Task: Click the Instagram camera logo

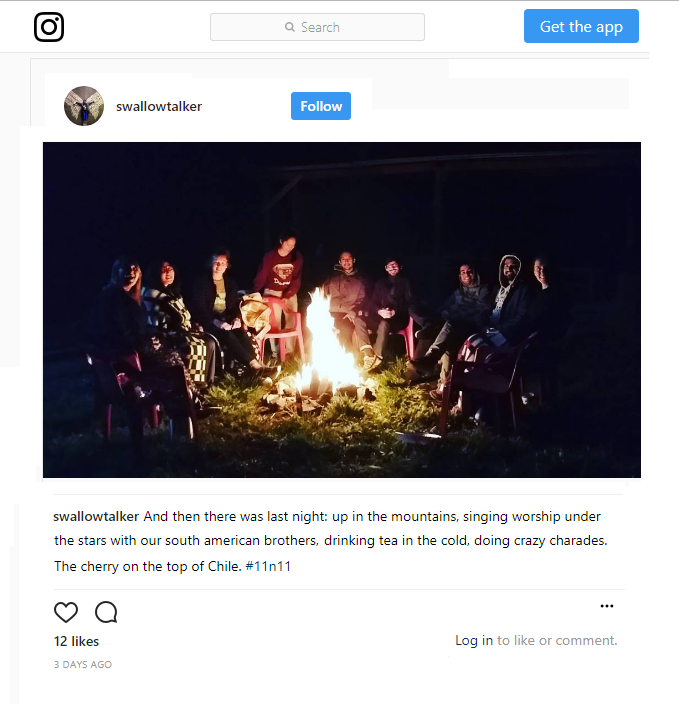Action: [x=49, y=27]
